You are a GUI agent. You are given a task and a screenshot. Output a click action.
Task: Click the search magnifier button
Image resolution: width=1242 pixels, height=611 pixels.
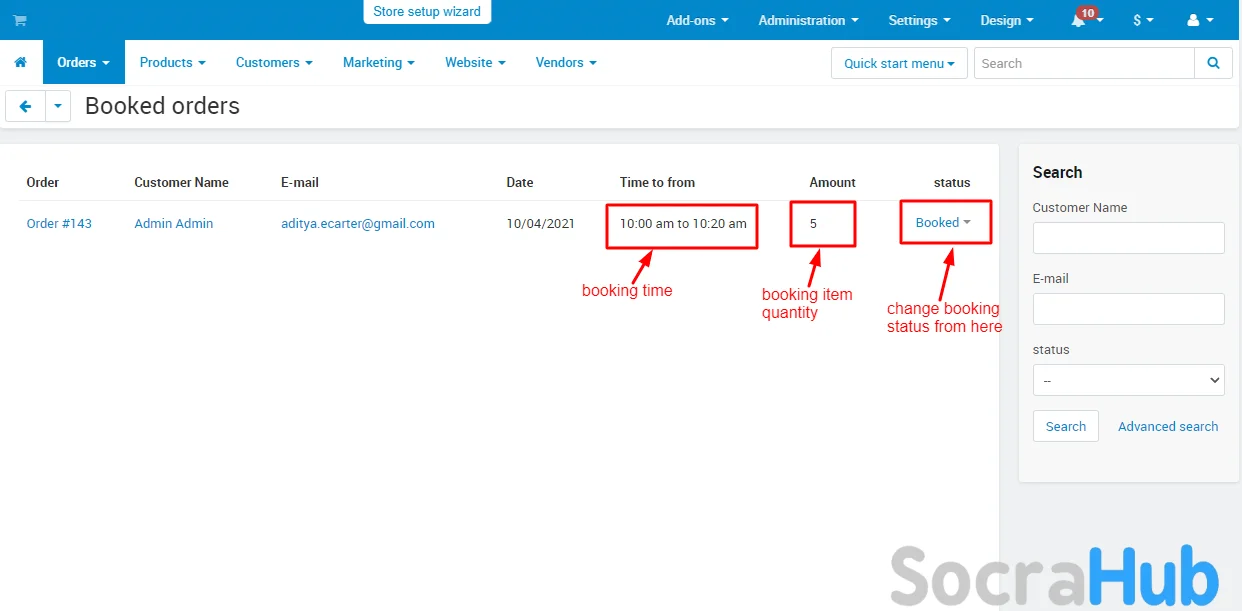1213,63
